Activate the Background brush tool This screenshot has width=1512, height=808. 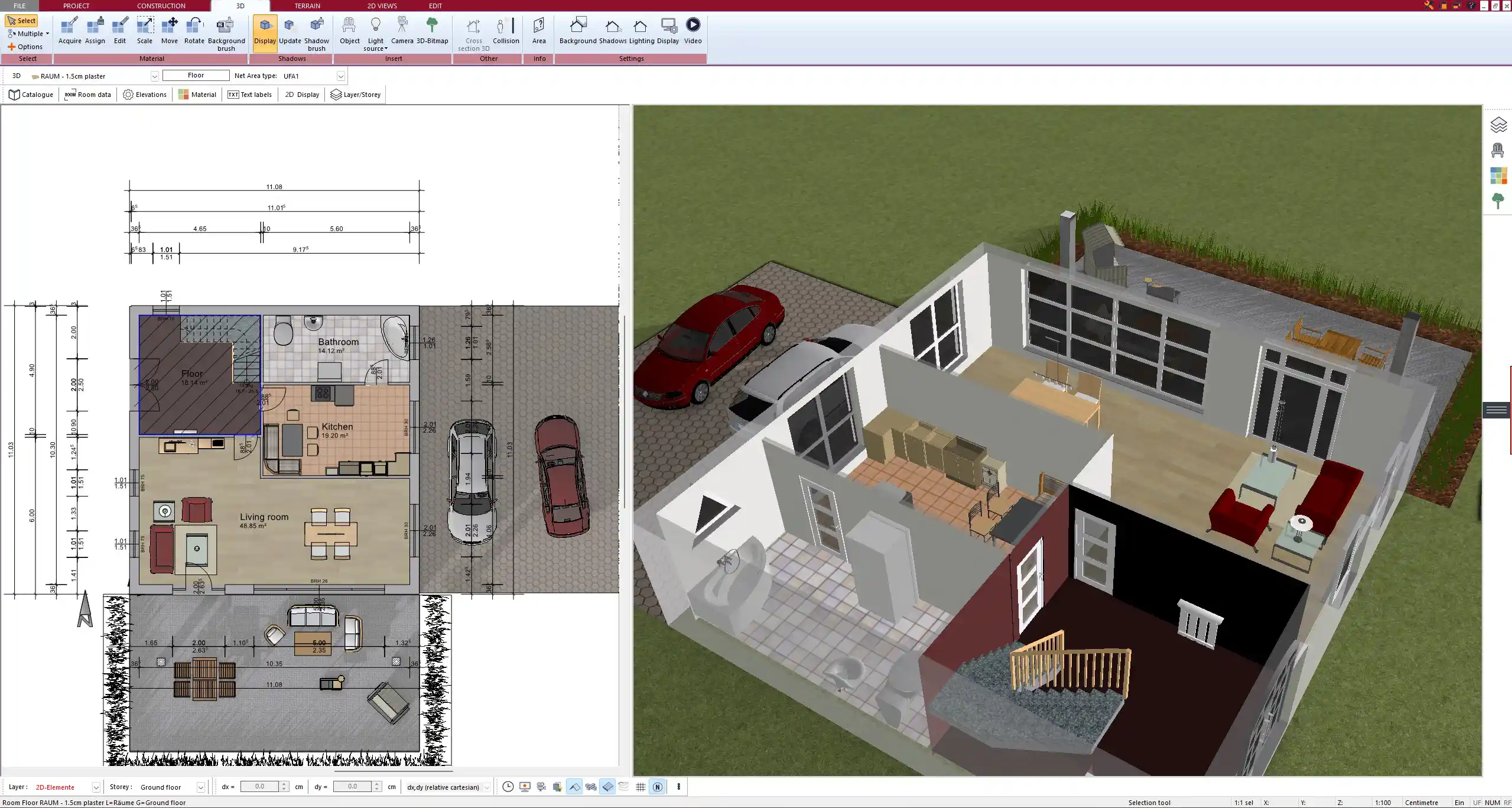[x=226, y=33]
